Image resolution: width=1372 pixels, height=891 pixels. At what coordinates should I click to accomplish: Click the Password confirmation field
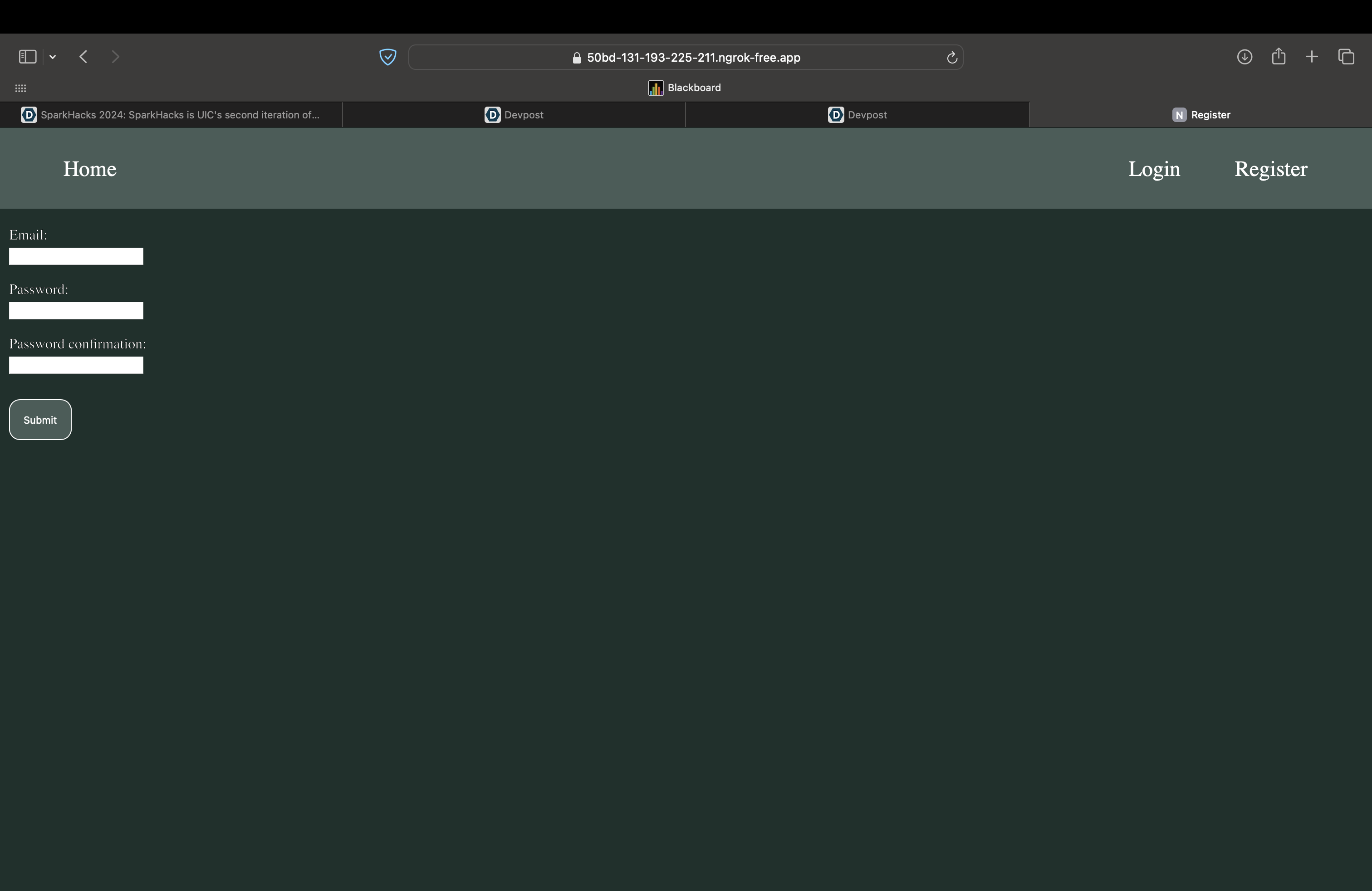coord(76,365)
